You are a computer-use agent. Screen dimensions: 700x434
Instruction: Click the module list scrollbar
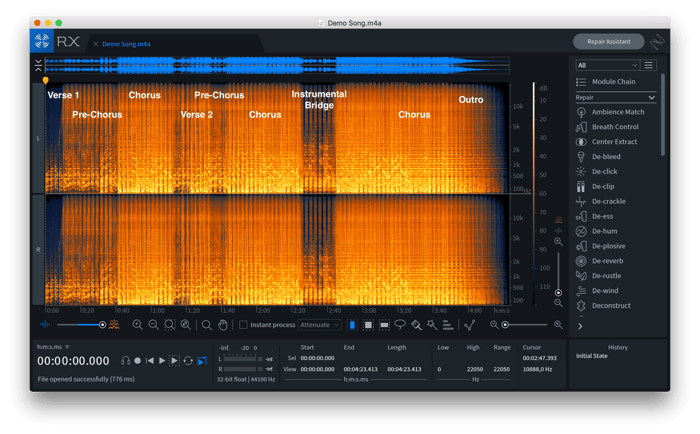point(663,115)
